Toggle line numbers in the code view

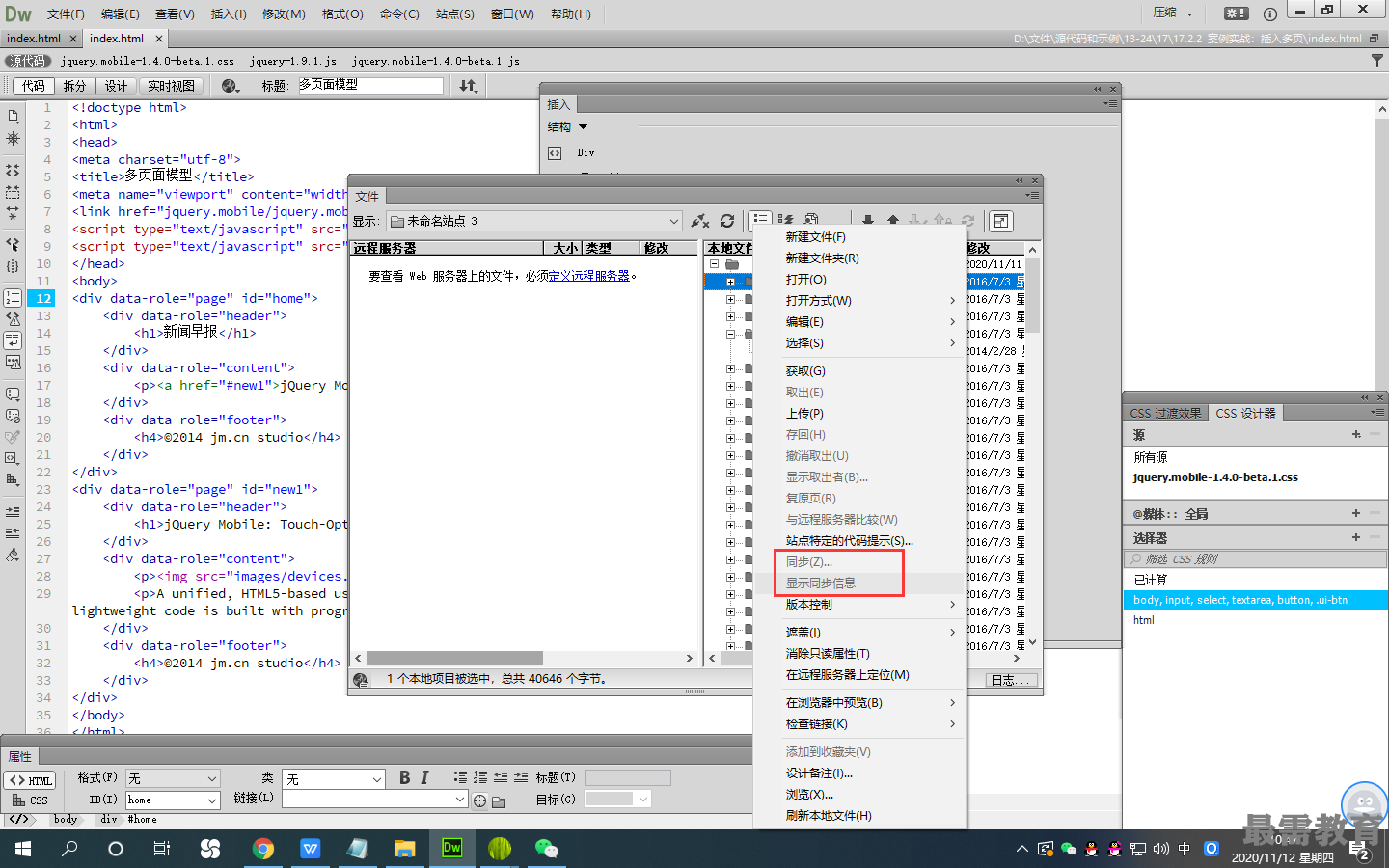tap(13, 298)
